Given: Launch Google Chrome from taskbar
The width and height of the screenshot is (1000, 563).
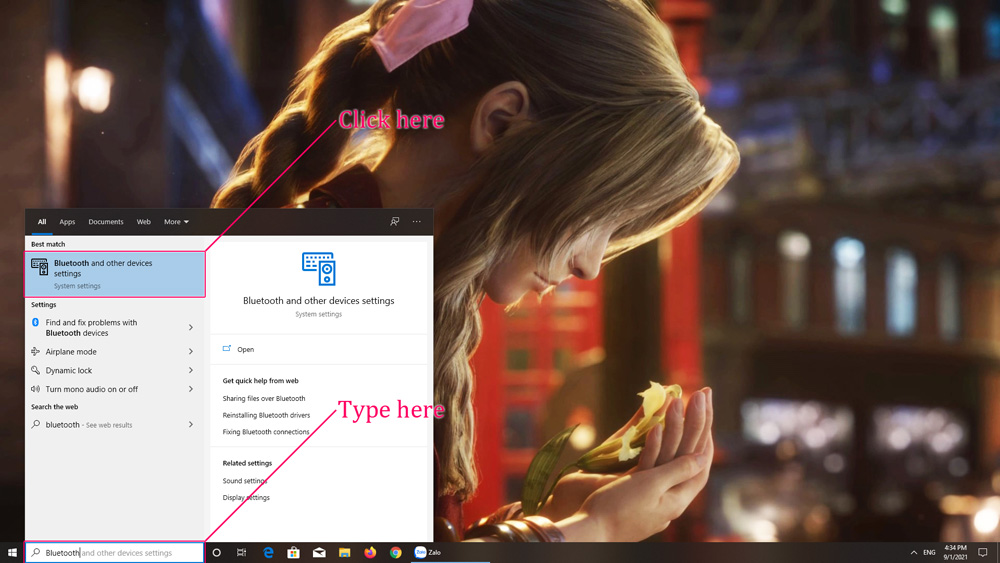Looking at the screenshot, I should click(x=395, y=553).
